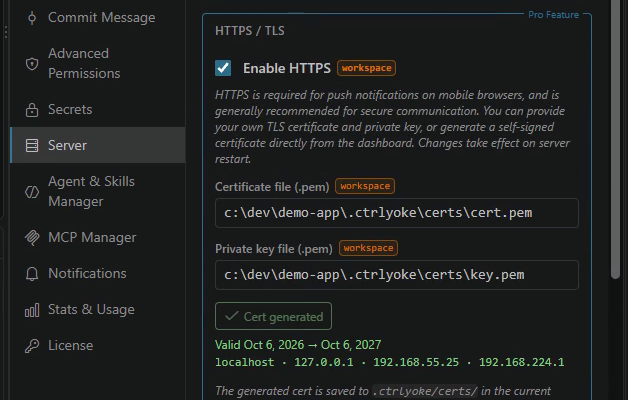The height and width of the screenshot is (400, 628).
Task: Click the '192.168.55.25' address entry
Action: pyautogui.click(x=416, y=362)
